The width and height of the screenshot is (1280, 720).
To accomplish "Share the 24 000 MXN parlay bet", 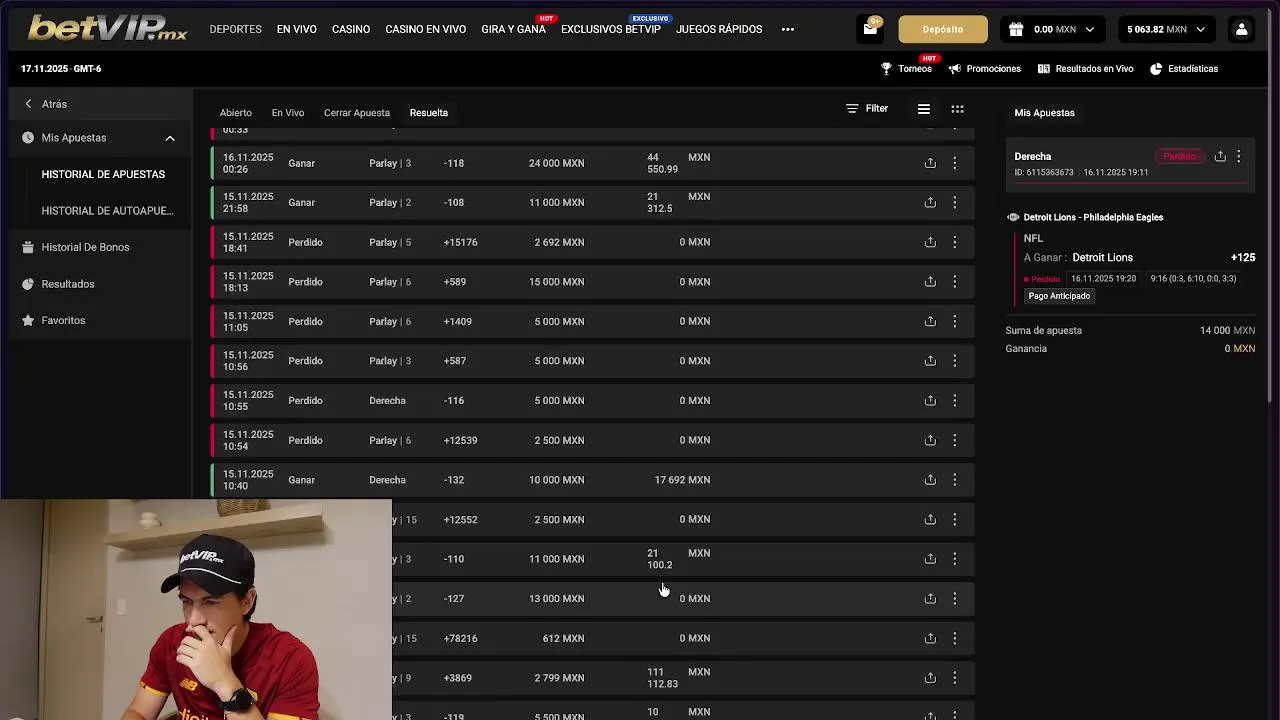I will [x=930, y=163].
